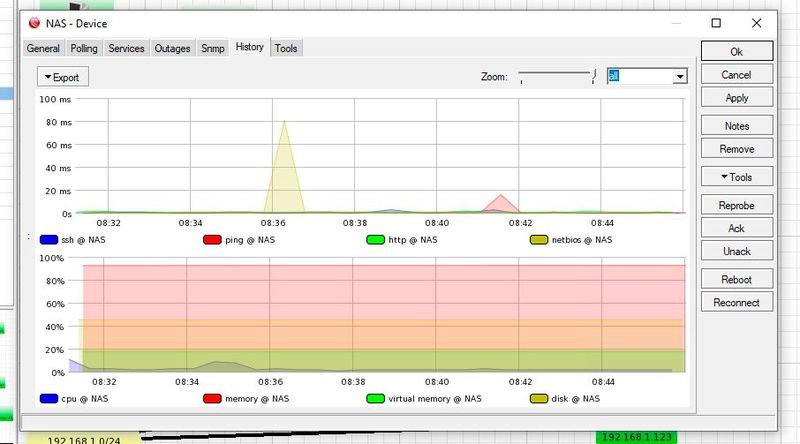Close the NAS - Device window

757,23
